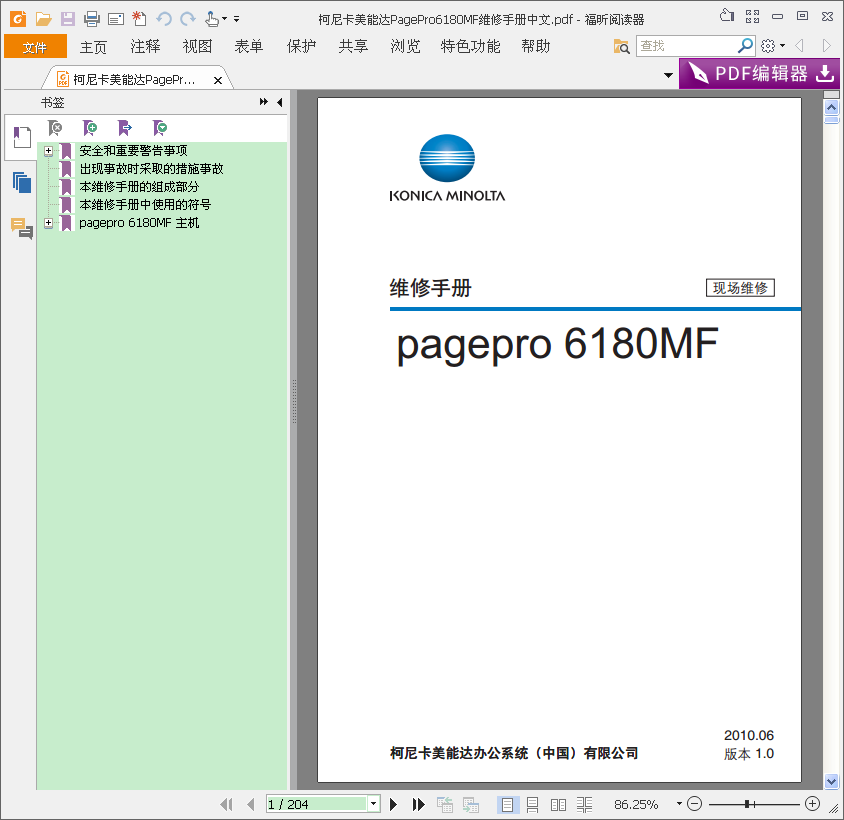
Task: Select the pagepro 6180MF 主机 bookmark
Action: point(139,222)
